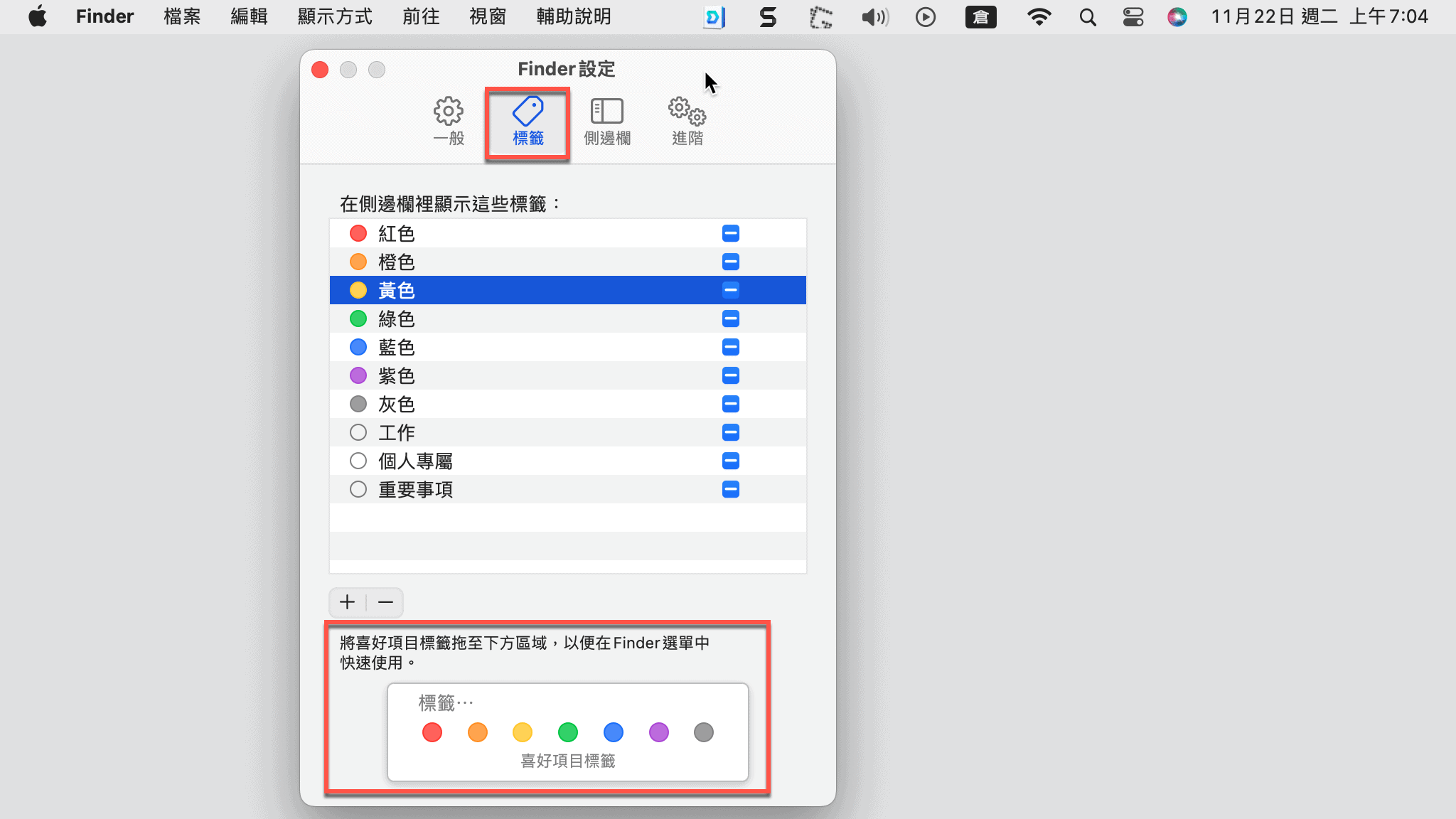Select the 紅色 tag name
Screen dimensions: 1456x819
[x=397, y=233]
